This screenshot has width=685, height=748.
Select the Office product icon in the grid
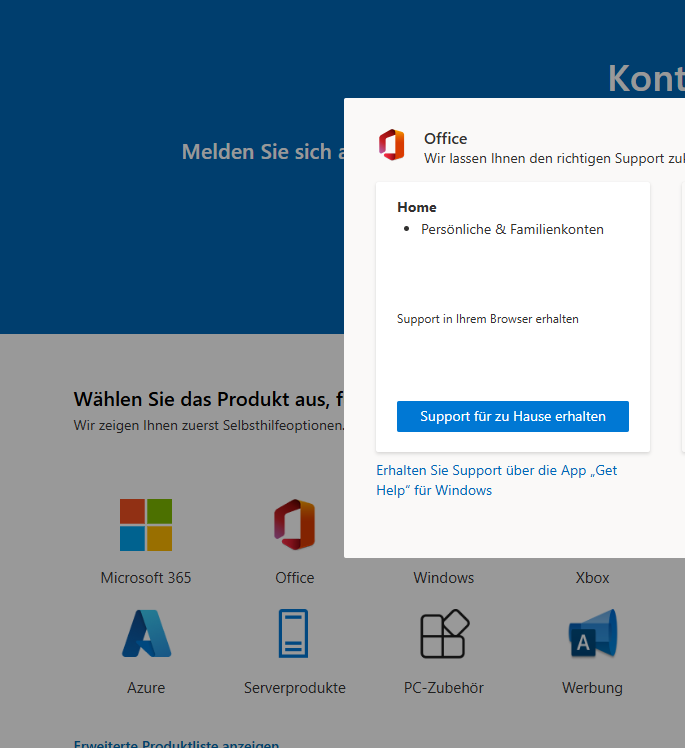pos(294,525)
